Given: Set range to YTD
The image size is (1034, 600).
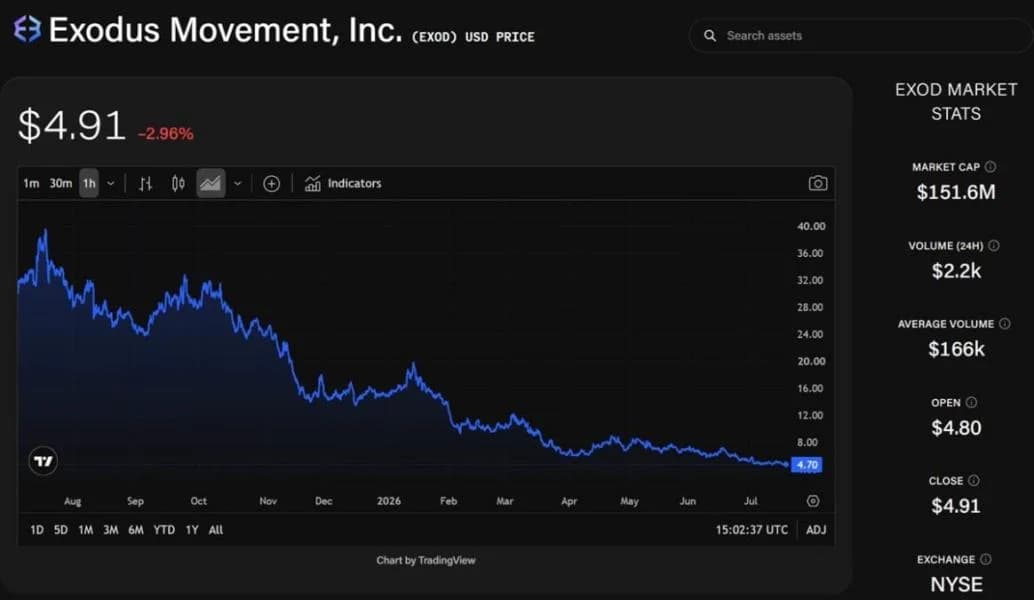Looking at the screenshot, I should tap(164, 529).
